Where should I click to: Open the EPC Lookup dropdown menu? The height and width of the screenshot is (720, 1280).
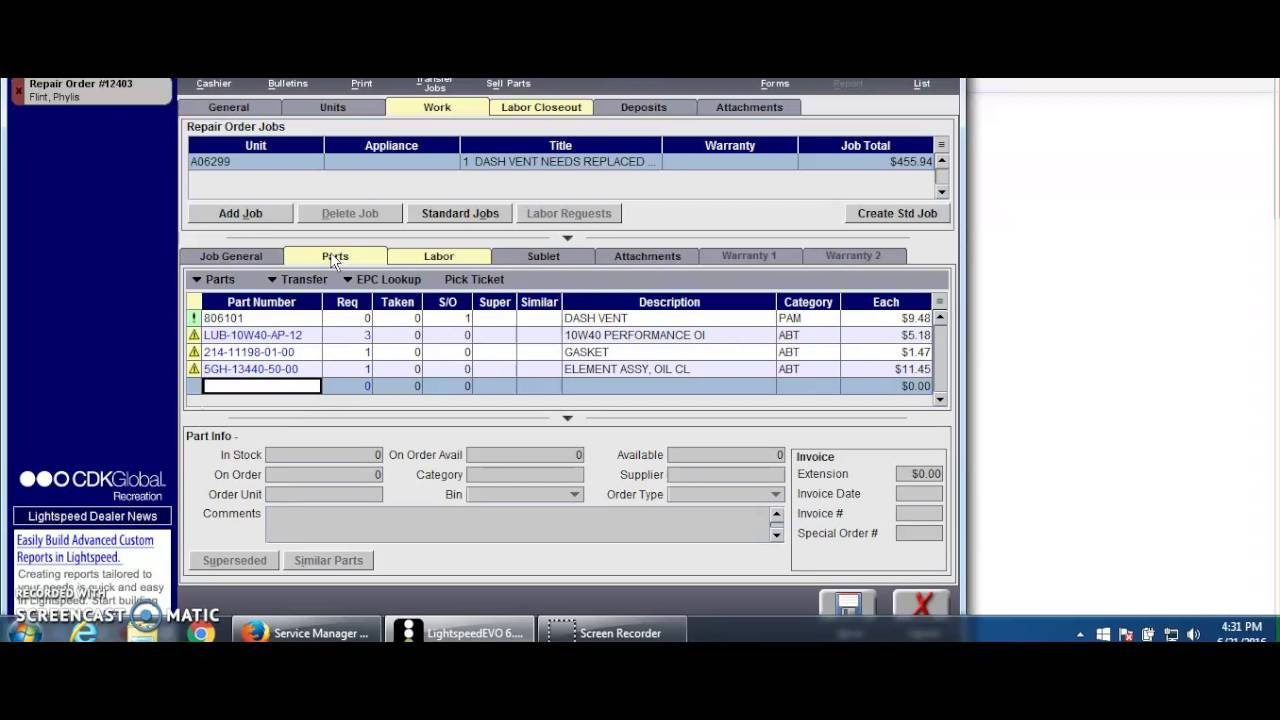point(381,279)
